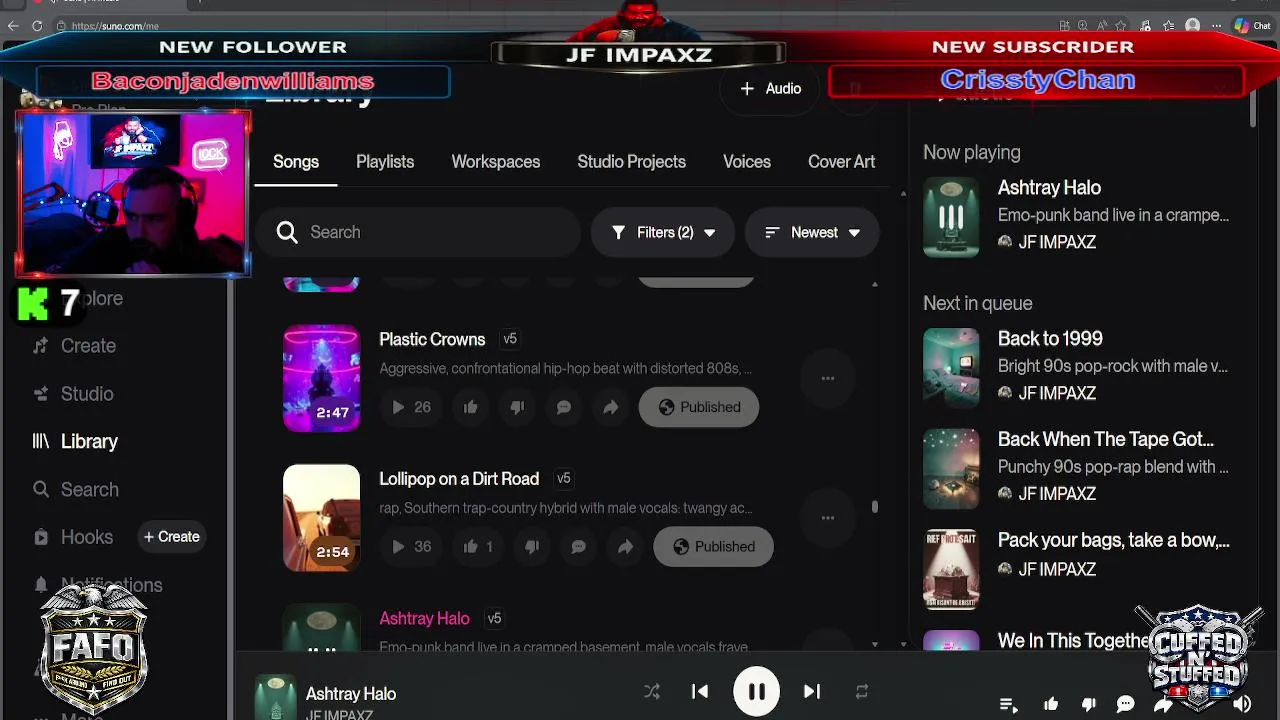
Task: Click the Create button next to Hooks
Action: [x=171, y=537]
